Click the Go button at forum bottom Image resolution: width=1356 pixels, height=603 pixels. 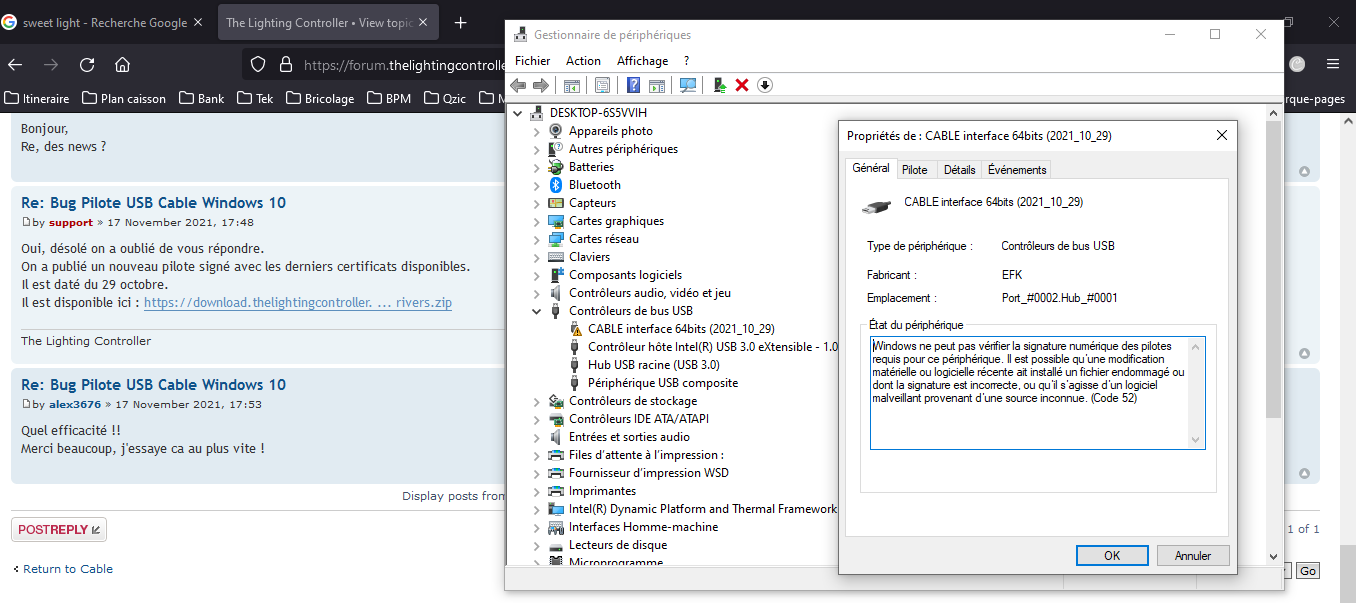pos(1308,571)
